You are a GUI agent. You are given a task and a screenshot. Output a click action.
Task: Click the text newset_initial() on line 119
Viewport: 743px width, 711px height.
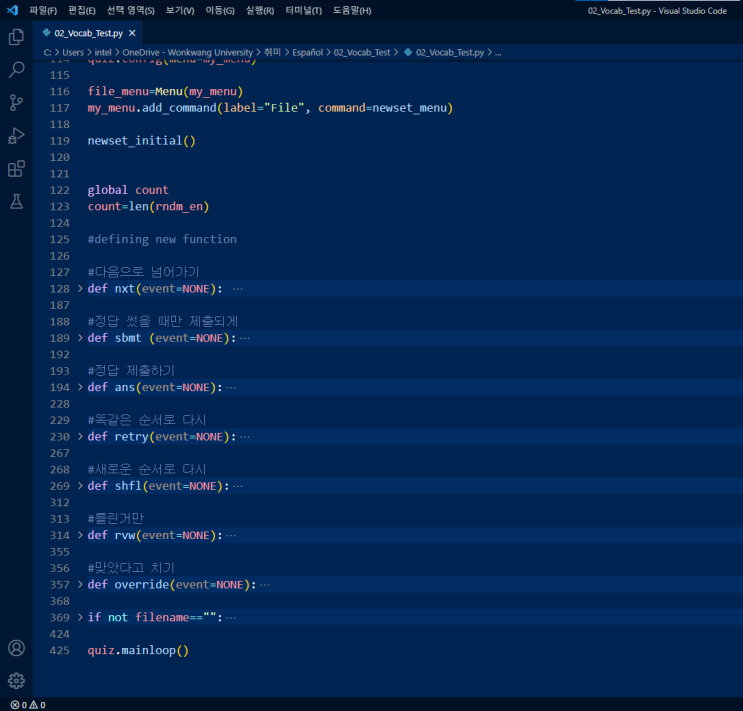click(141, 141)
